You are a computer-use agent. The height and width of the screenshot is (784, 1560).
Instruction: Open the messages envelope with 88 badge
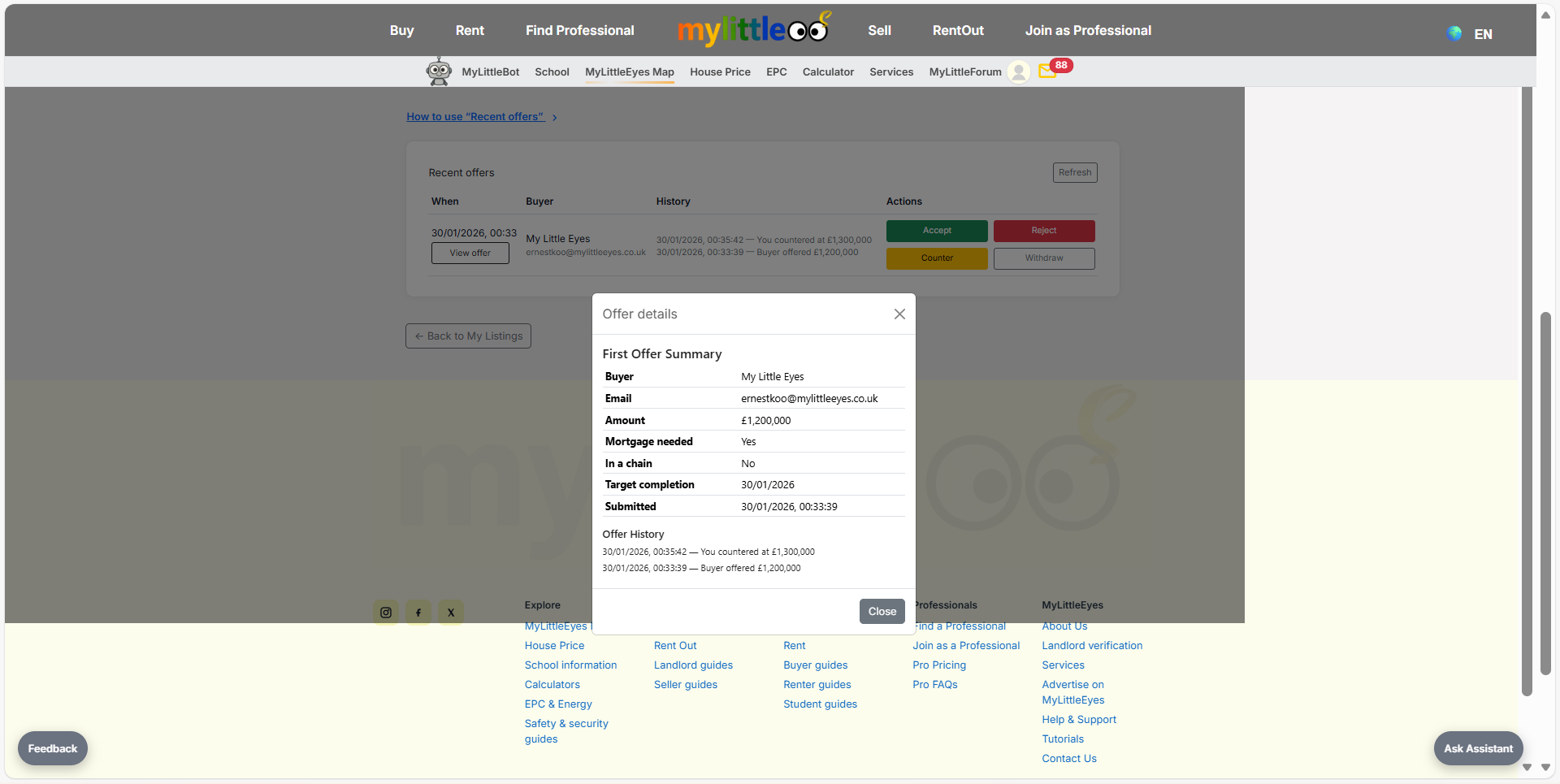click(1047, 71)
